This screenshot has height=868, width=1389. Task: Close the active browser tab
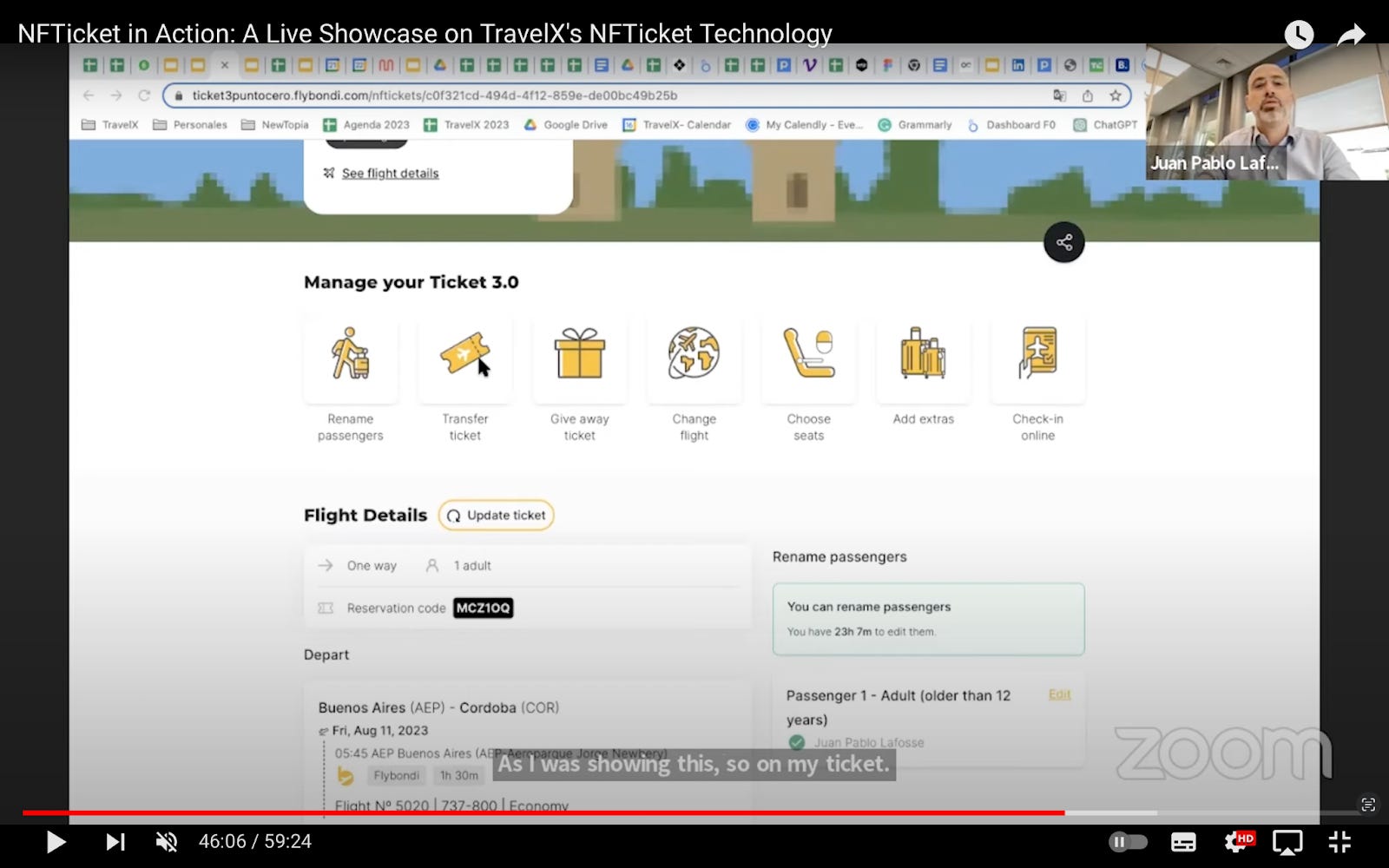[224, 65]
